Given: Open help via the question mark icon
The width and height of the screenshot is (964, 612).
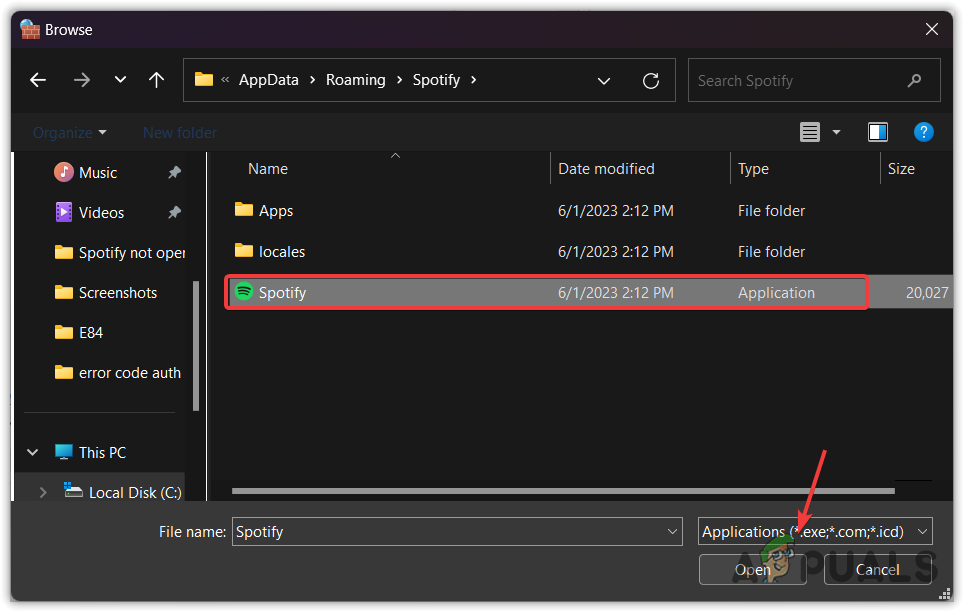Looking at the screenshot, I should [923, 132].
